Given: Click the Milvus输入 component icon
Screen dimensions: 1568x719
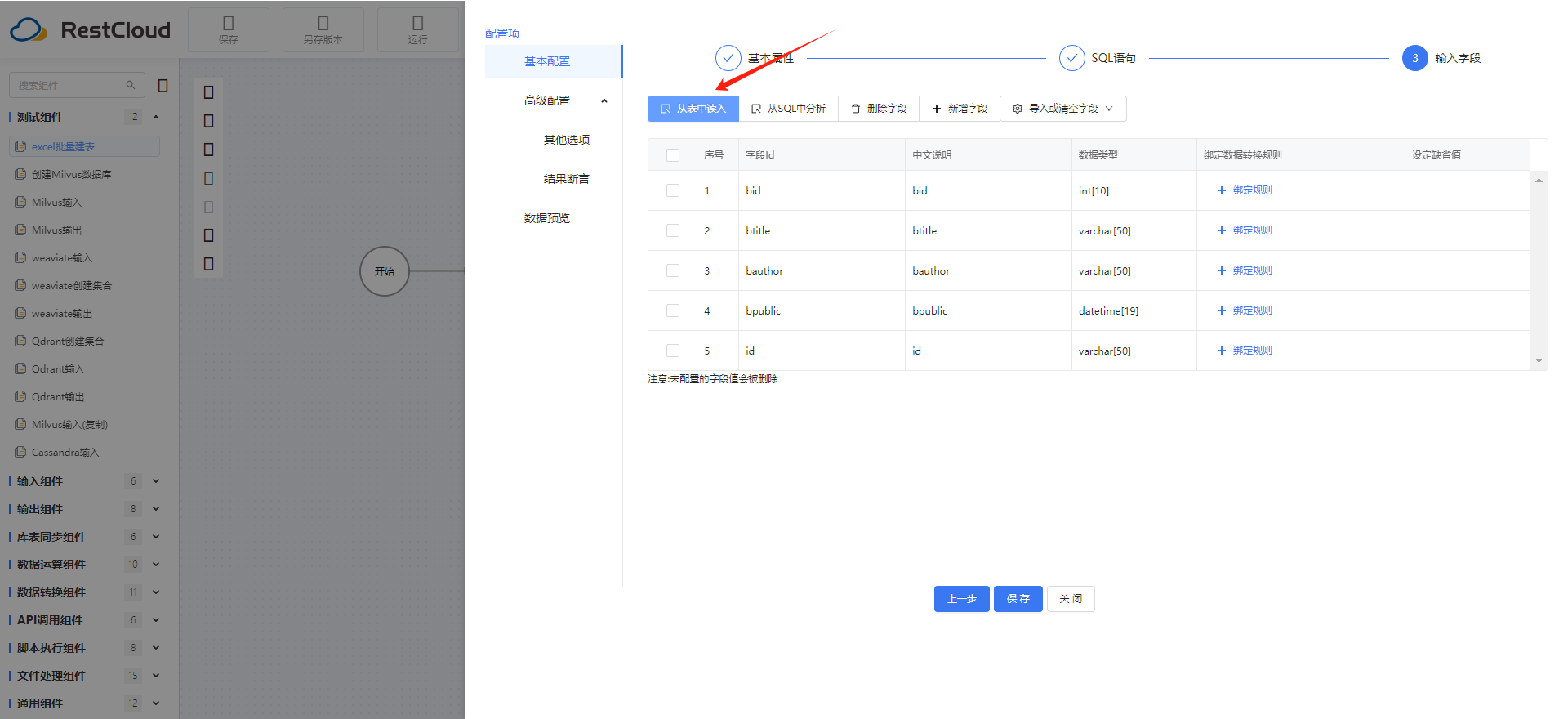Looking at the screenshot, I should click(20, 202).
